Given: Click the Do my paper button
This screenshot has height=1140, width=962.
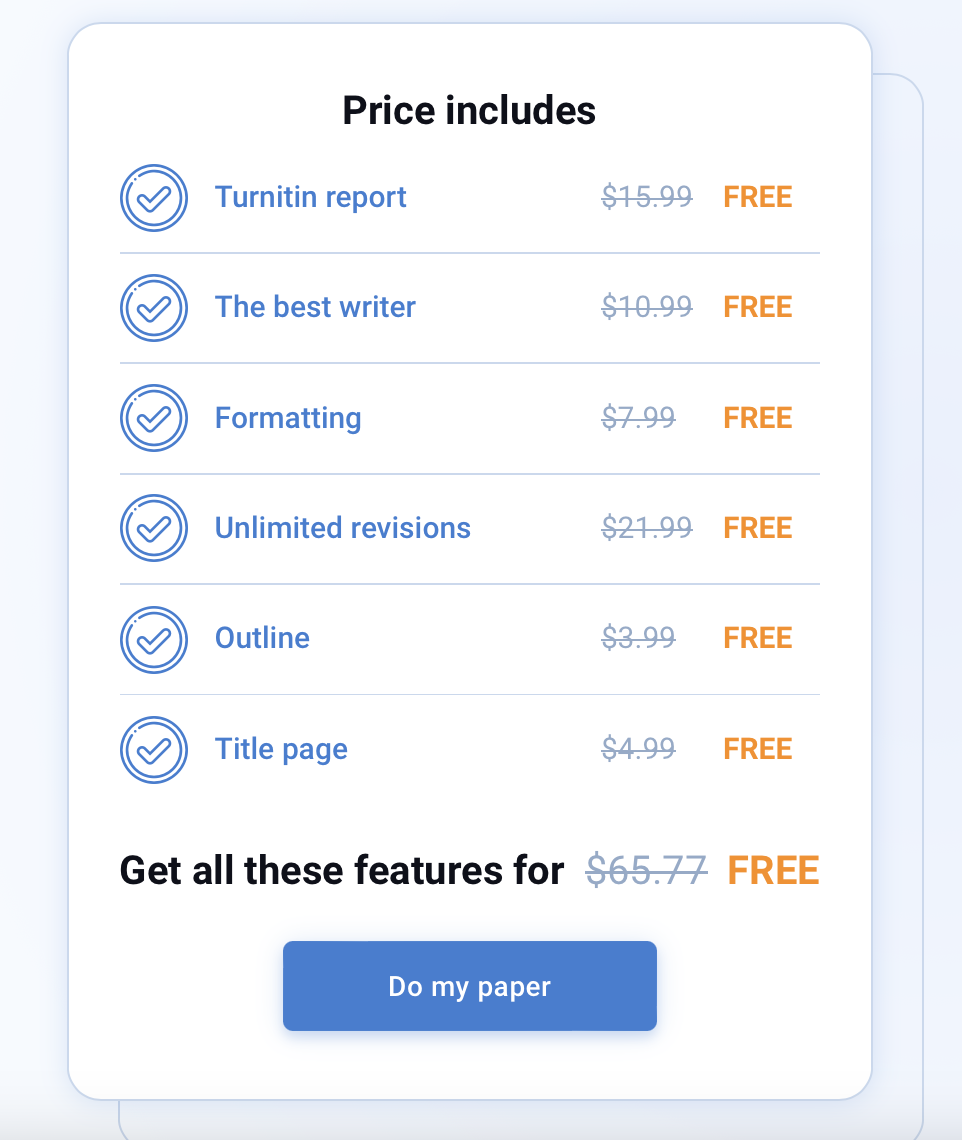Looking at the screenshot, I should pyautogui.click(x=469, y=985).
